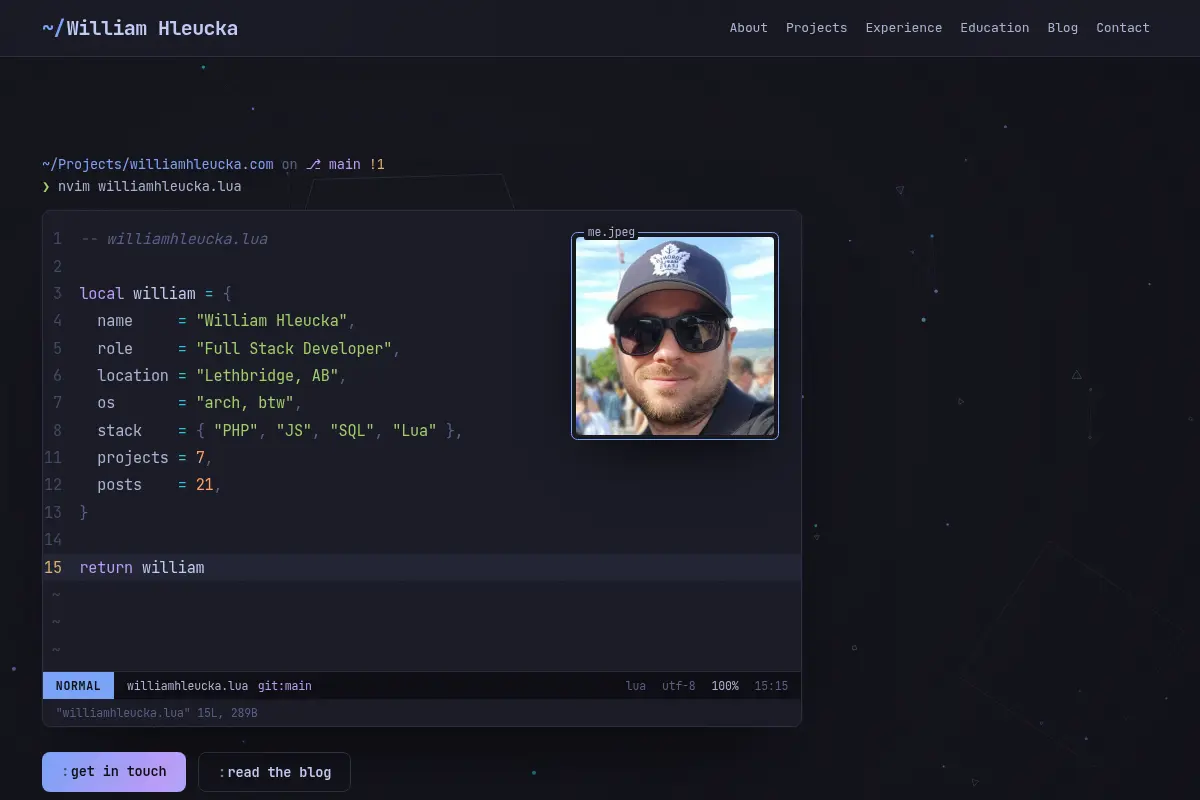Click the NORMAL mode indicator

click(x=78, y=686)
